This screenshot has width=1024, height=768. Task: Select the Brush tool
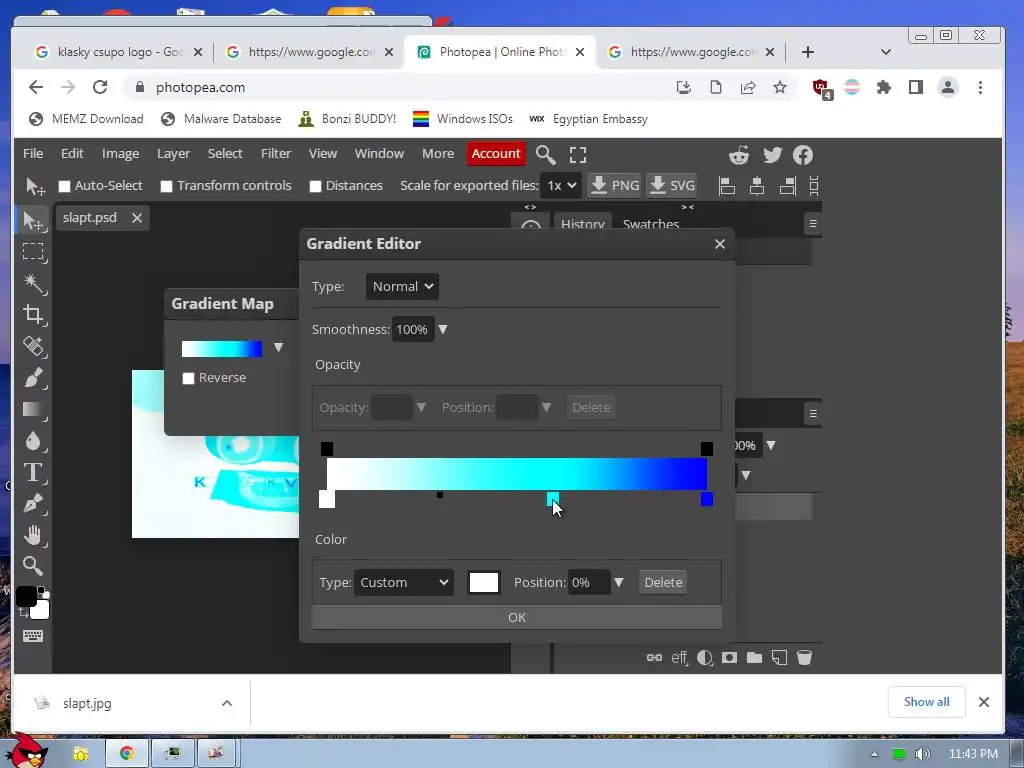pos(33,377)
